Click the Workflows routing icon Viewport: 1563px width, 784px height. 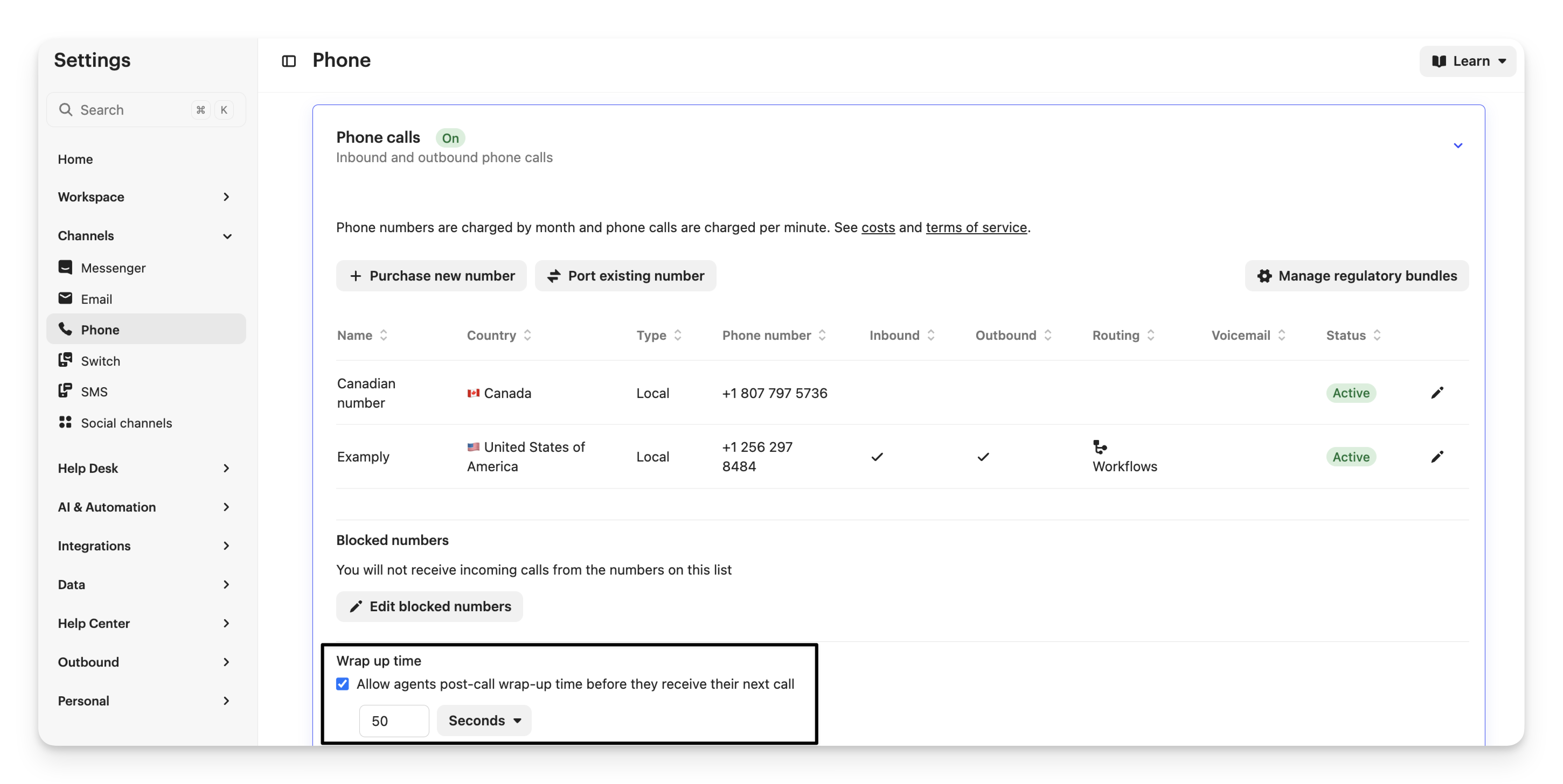[x=1100, y=447]
